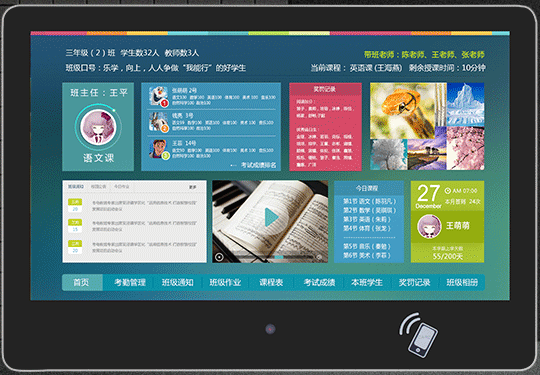The image size is (540, 375).
Task: Click the clock icon beside AM 07:00
Action: click(448, 191)
